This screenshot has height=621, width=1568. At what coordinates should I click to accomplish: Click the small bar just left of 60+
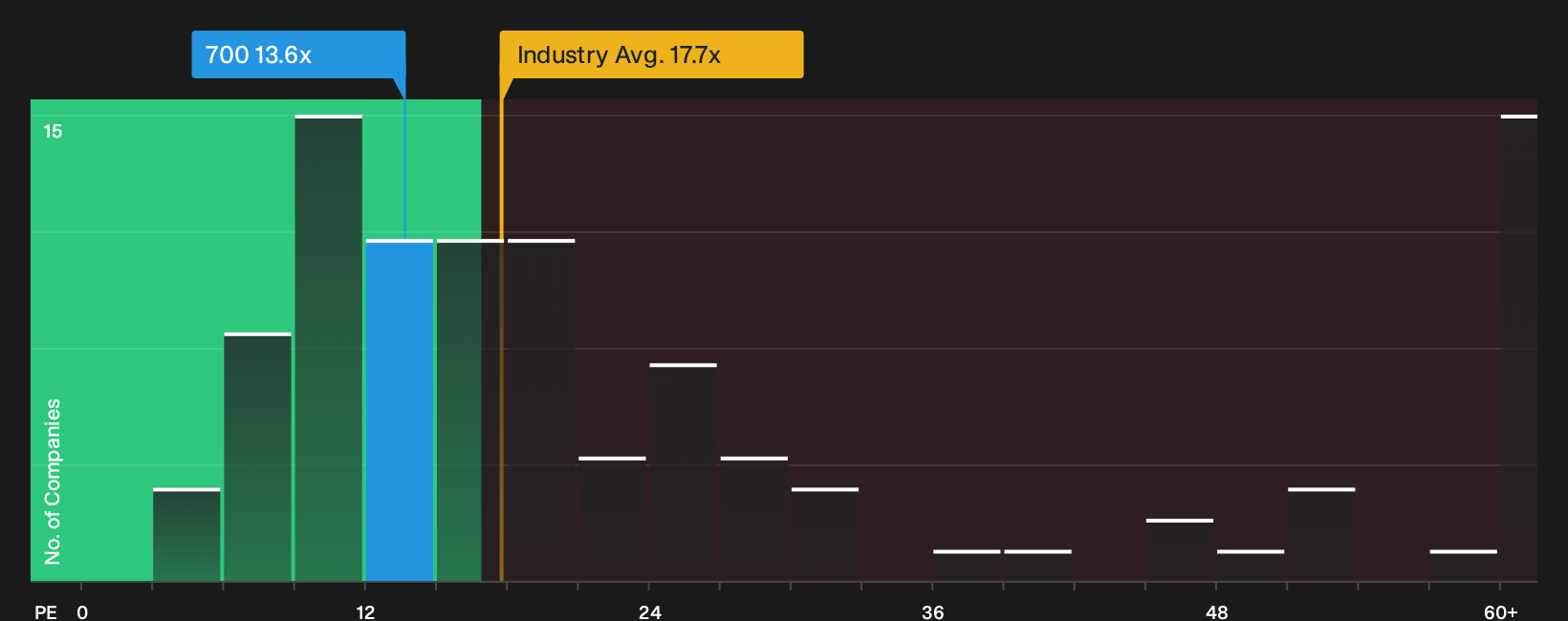click(1464, 566)
